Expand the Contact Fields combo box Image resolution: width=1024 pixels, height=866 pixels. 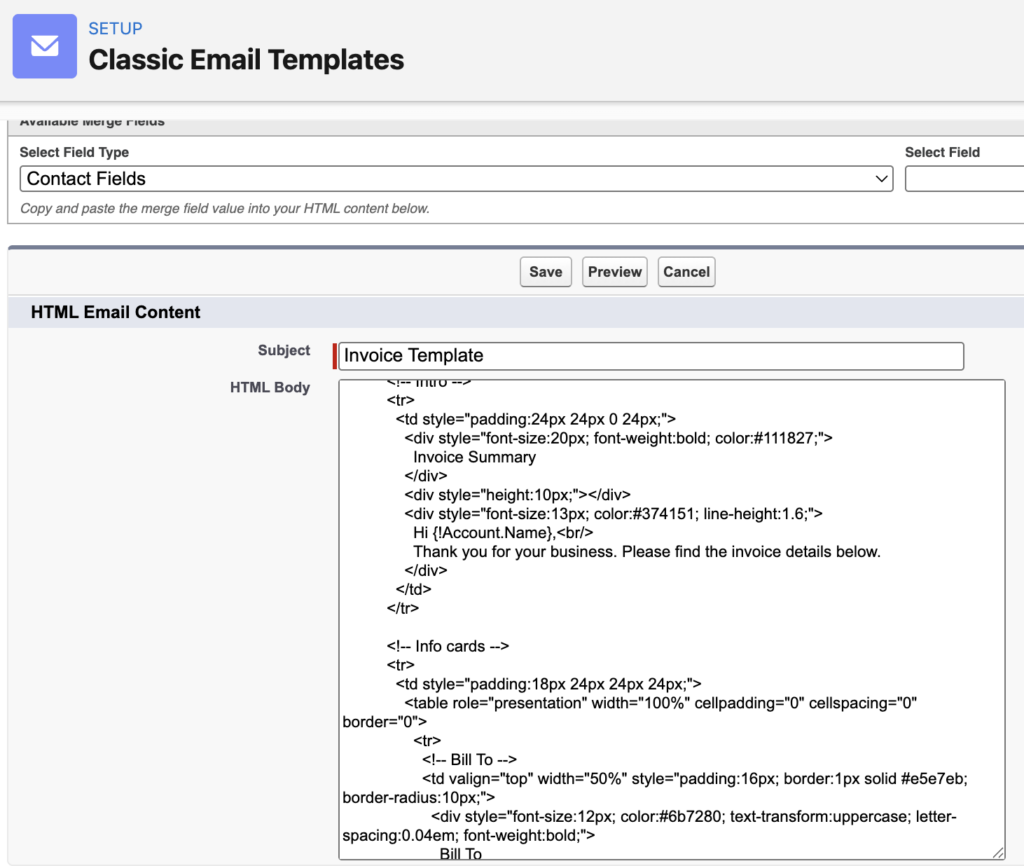(457, 178)
